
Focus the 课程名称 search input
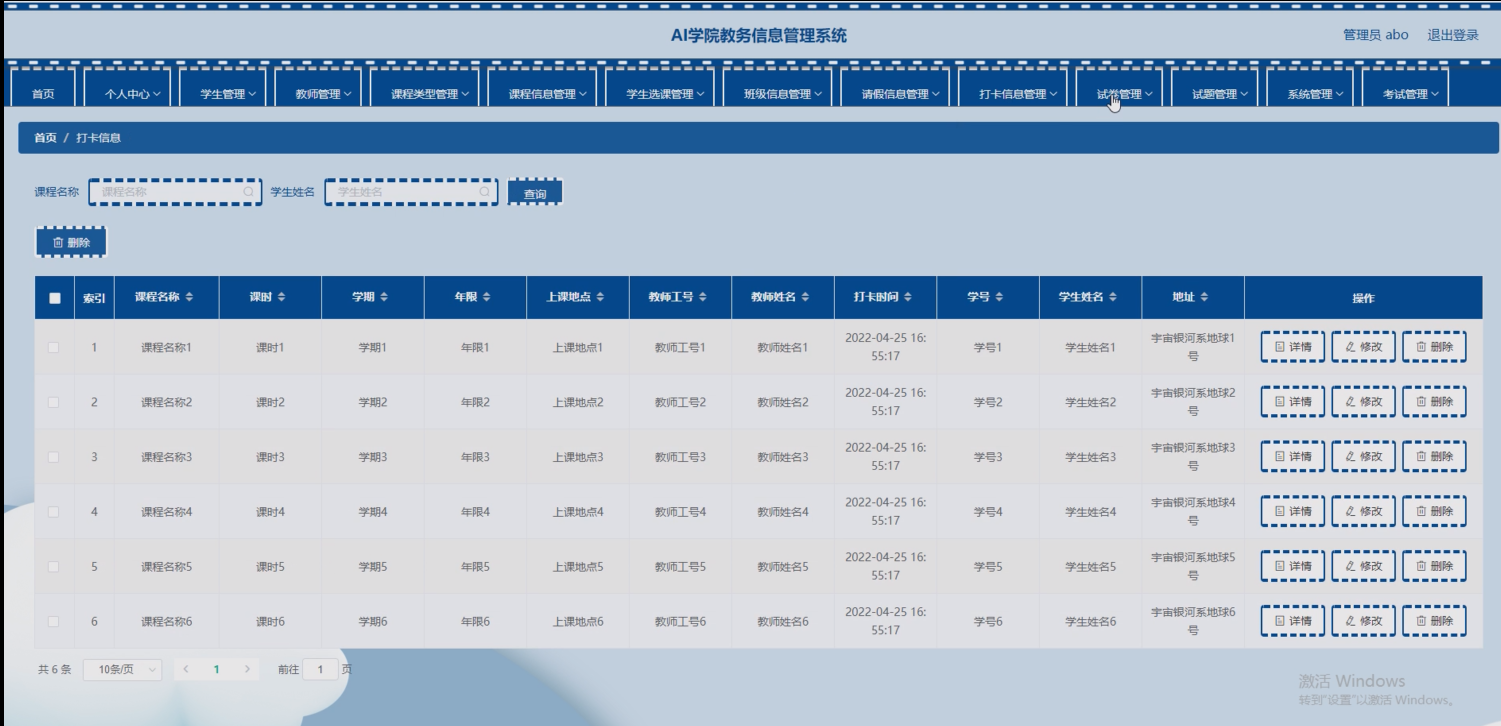(x=175, y=192)
